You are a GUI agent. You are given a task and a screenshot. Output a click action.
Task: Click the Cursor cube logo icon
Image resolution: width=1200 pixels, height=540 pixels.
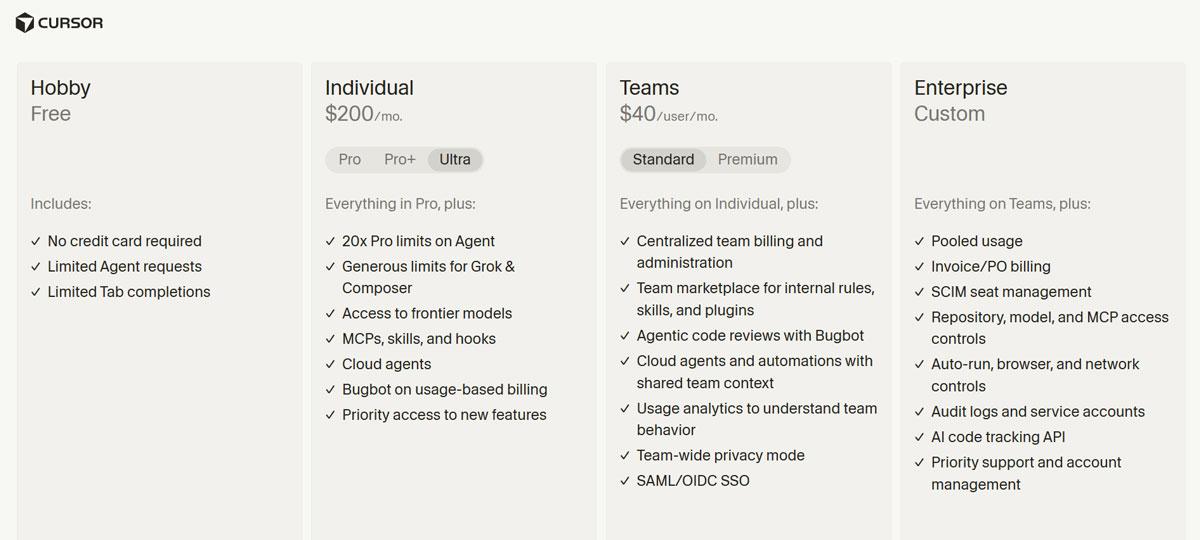click(x=25, y=22)
